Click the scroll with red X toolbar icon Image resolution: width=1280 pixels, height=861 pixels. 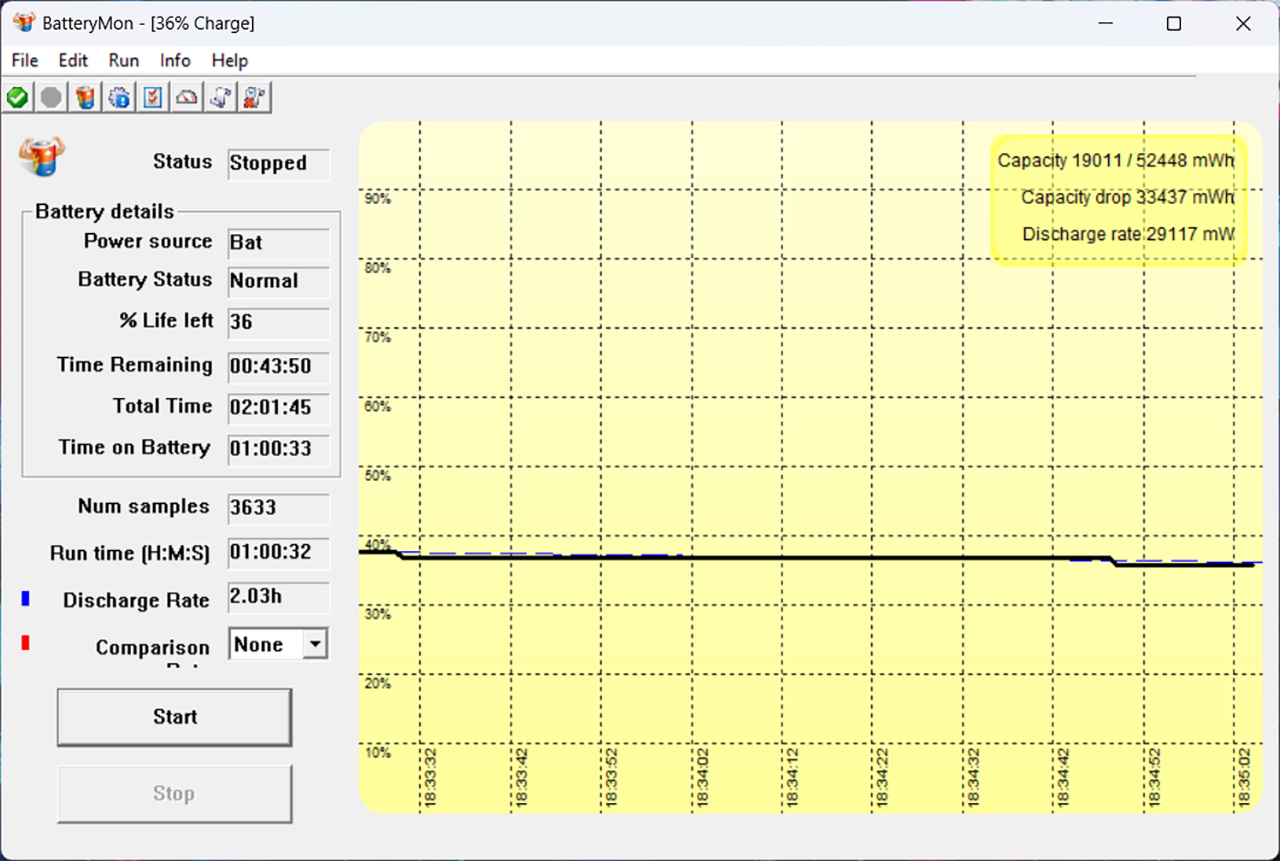coord(254,97)
